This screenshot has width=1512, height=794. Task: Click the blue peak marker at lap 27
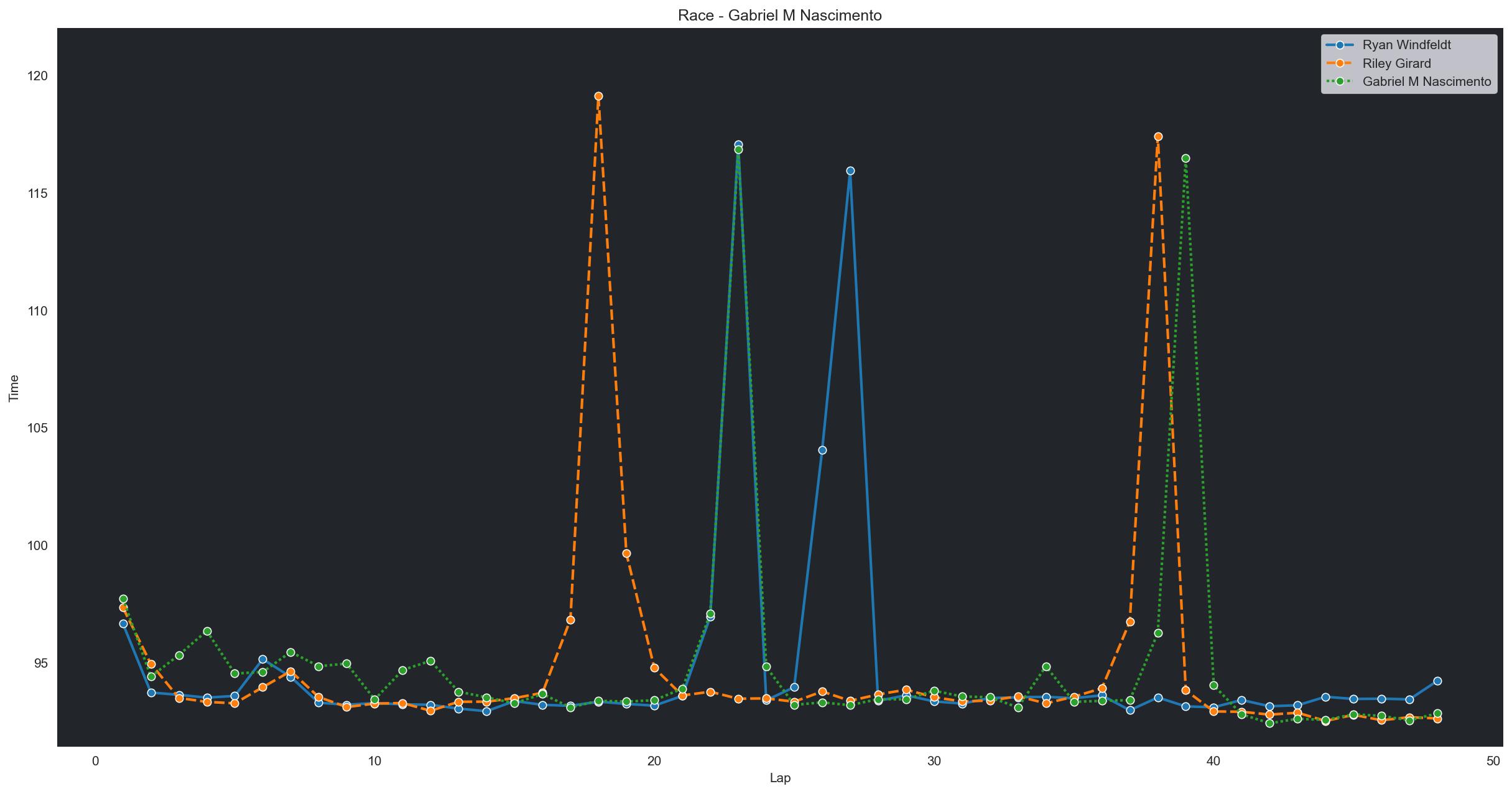coord(850,170)
